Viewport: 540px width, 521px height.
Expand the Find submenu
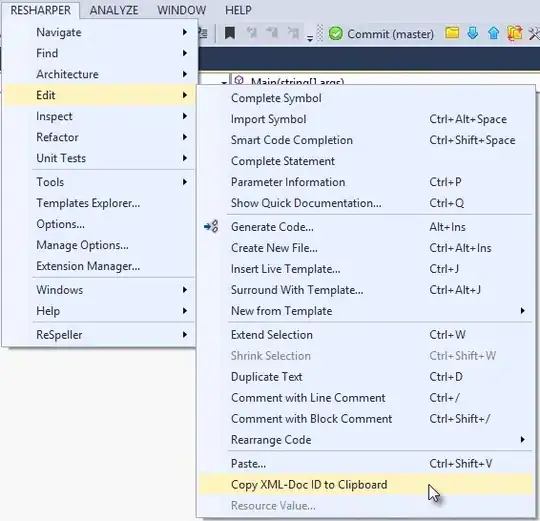click(100, 53)
